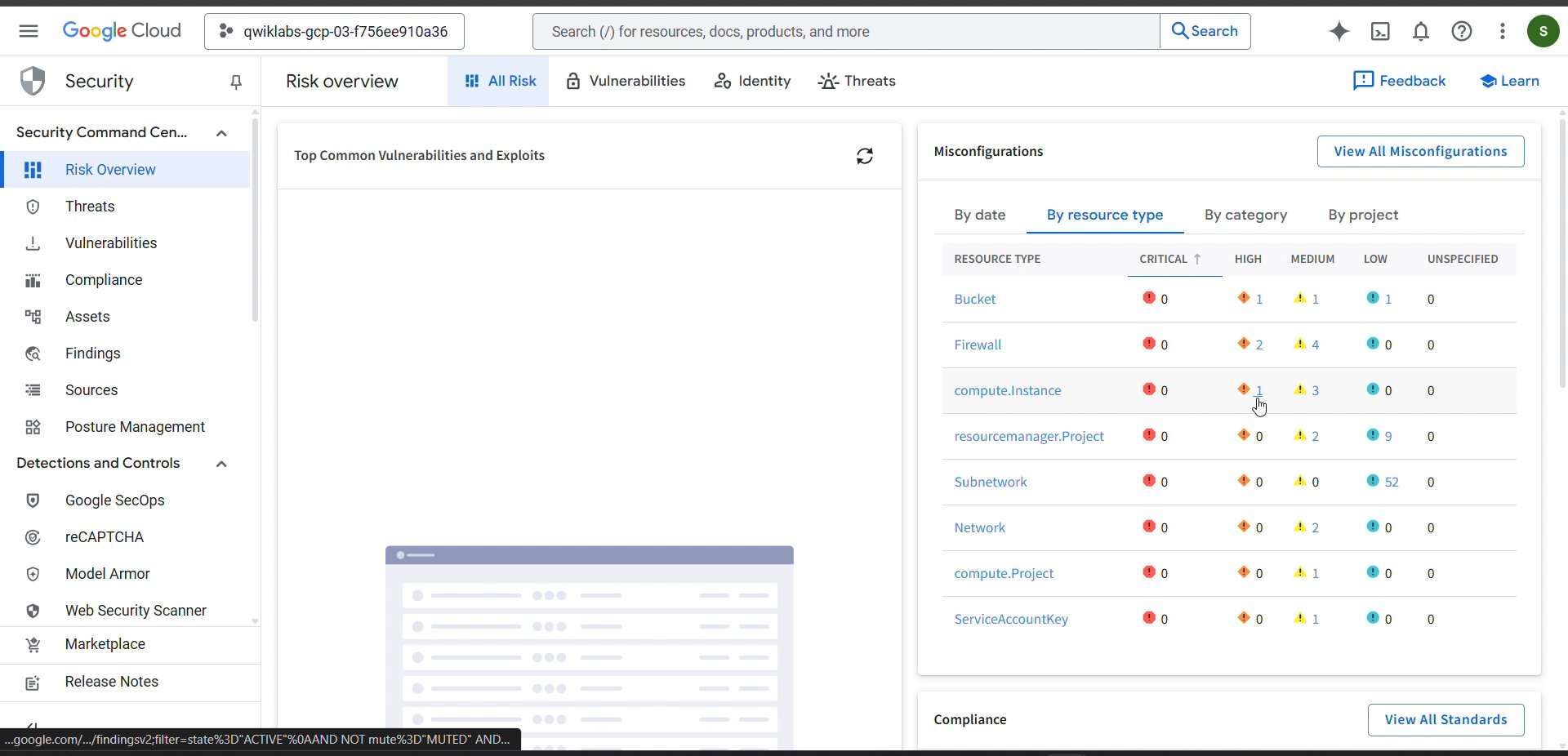Switch to the Identity tab

[752, 81]
